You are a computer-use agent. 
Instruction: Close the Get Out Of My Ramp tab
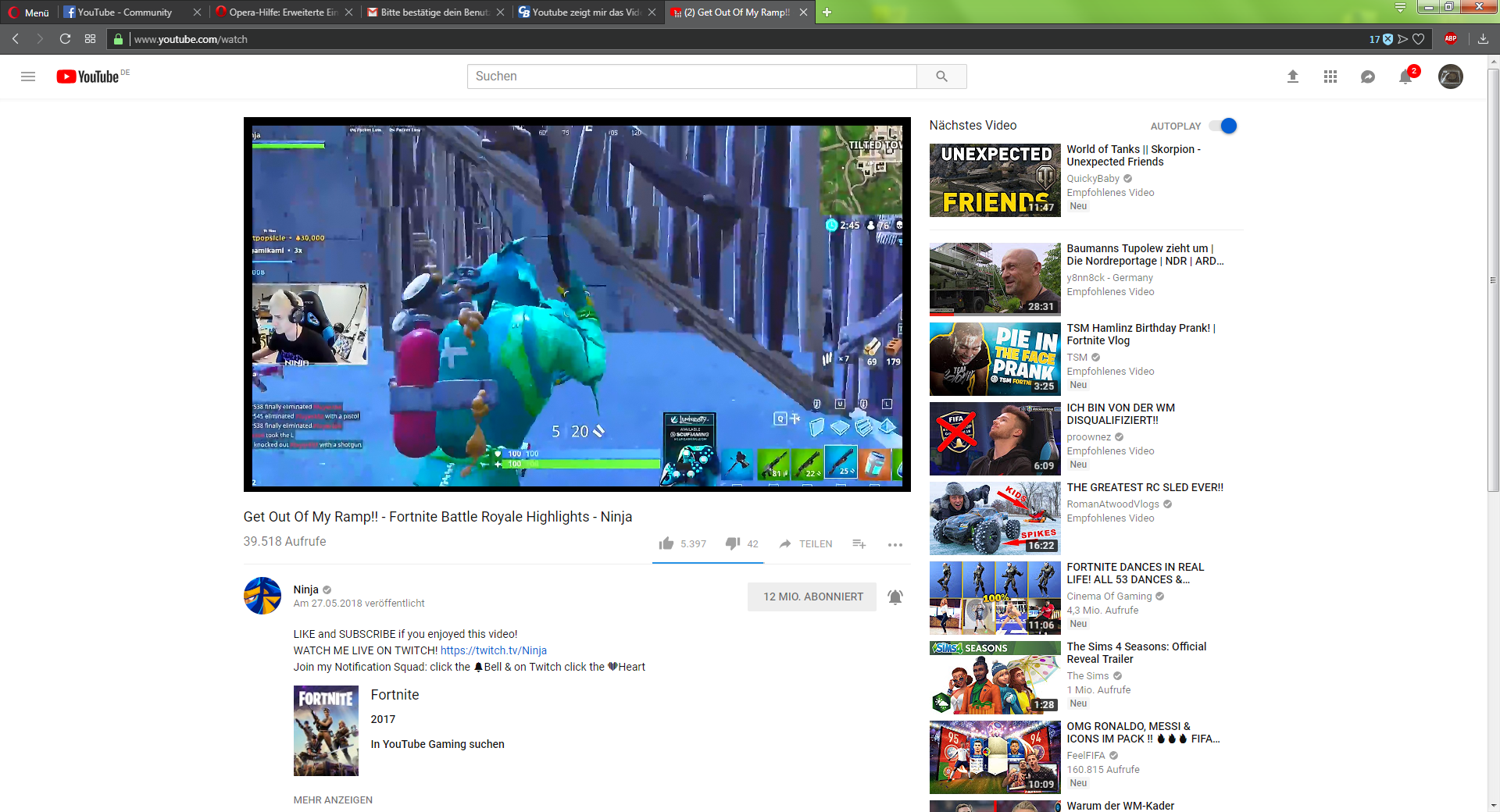tap(803, 12)
